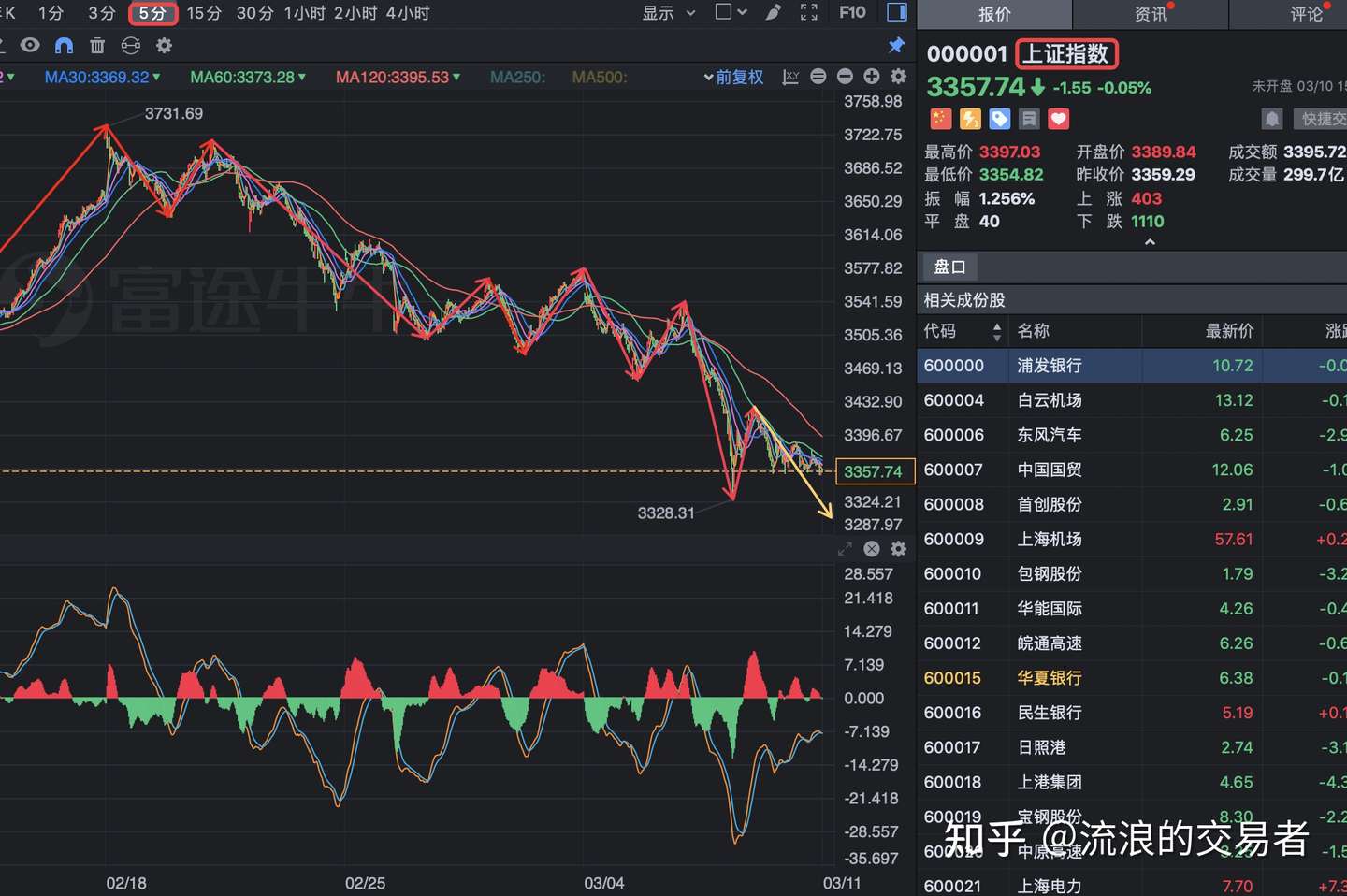The image size is (1347, 896).
Task: Switch to the 1小时 timeframe
Action: [x=304, y=13]
